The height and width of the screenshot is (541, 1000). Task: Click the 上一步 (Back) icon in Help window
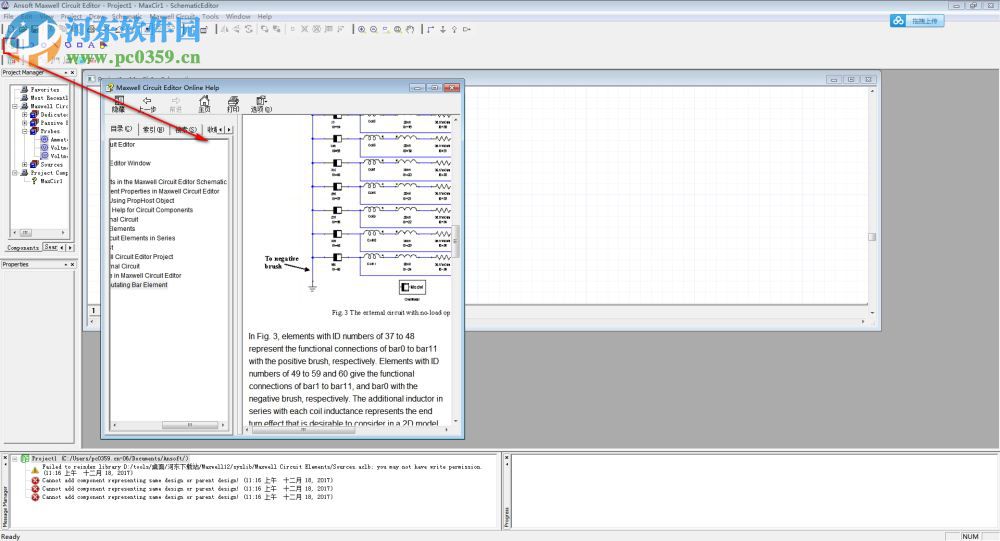pyautogui.click(x=147, y=104)
